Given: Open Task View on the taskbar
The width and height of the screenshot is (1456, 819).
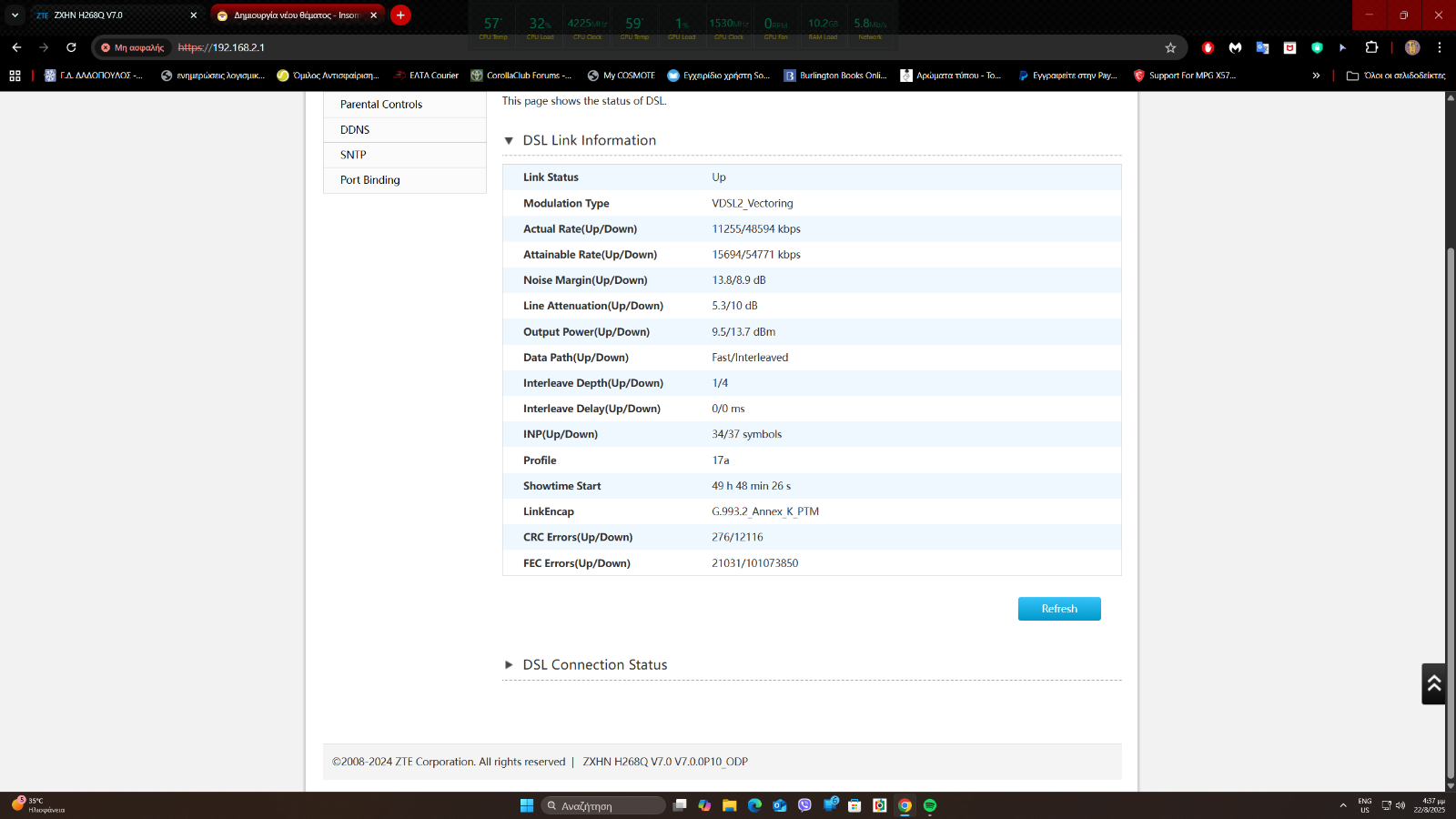Looking at the screenshot, I should [x=680, y=805].
